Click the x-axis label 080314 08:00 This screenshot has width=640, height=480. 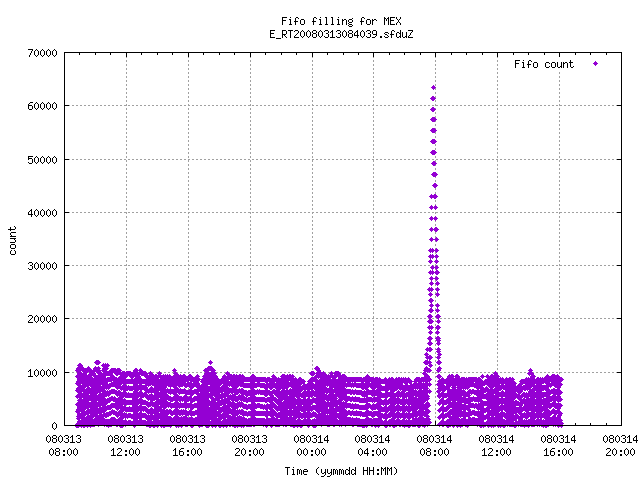click(434, 446)
